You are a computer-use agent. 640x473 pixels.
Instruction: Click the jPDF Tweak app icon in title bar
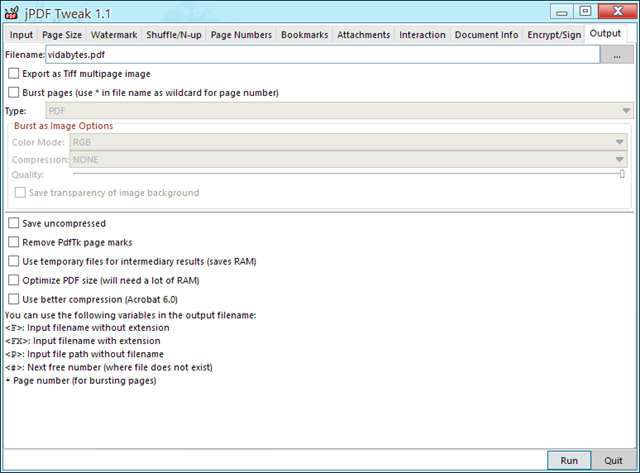point(11,13)
